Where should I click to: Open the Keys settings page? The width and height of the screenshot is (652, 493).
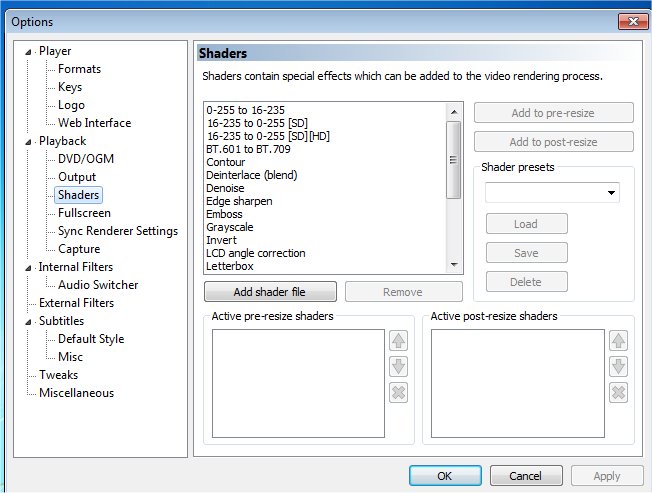70,87
